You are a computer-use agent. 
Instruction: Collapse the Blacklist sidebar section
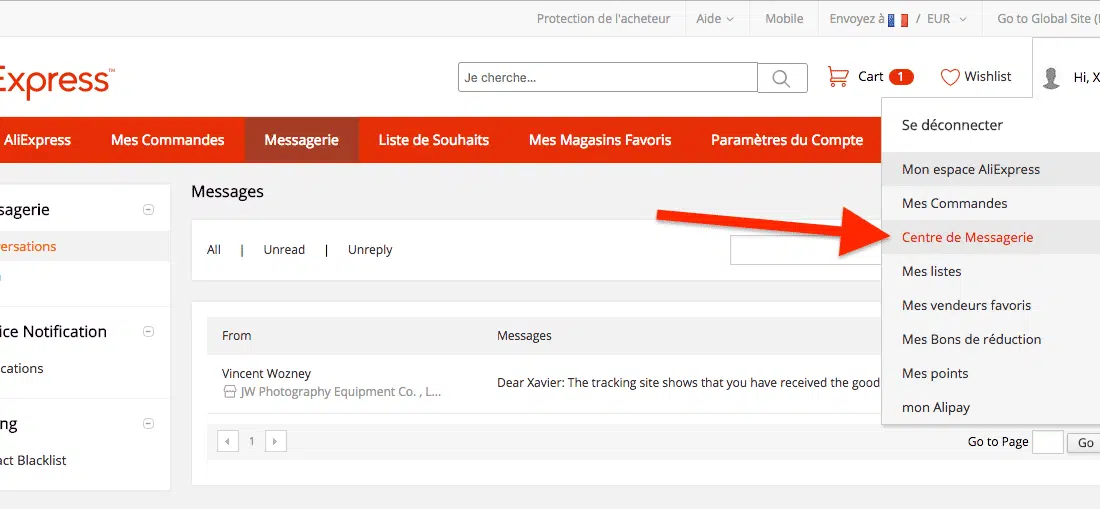click(148, 423)
